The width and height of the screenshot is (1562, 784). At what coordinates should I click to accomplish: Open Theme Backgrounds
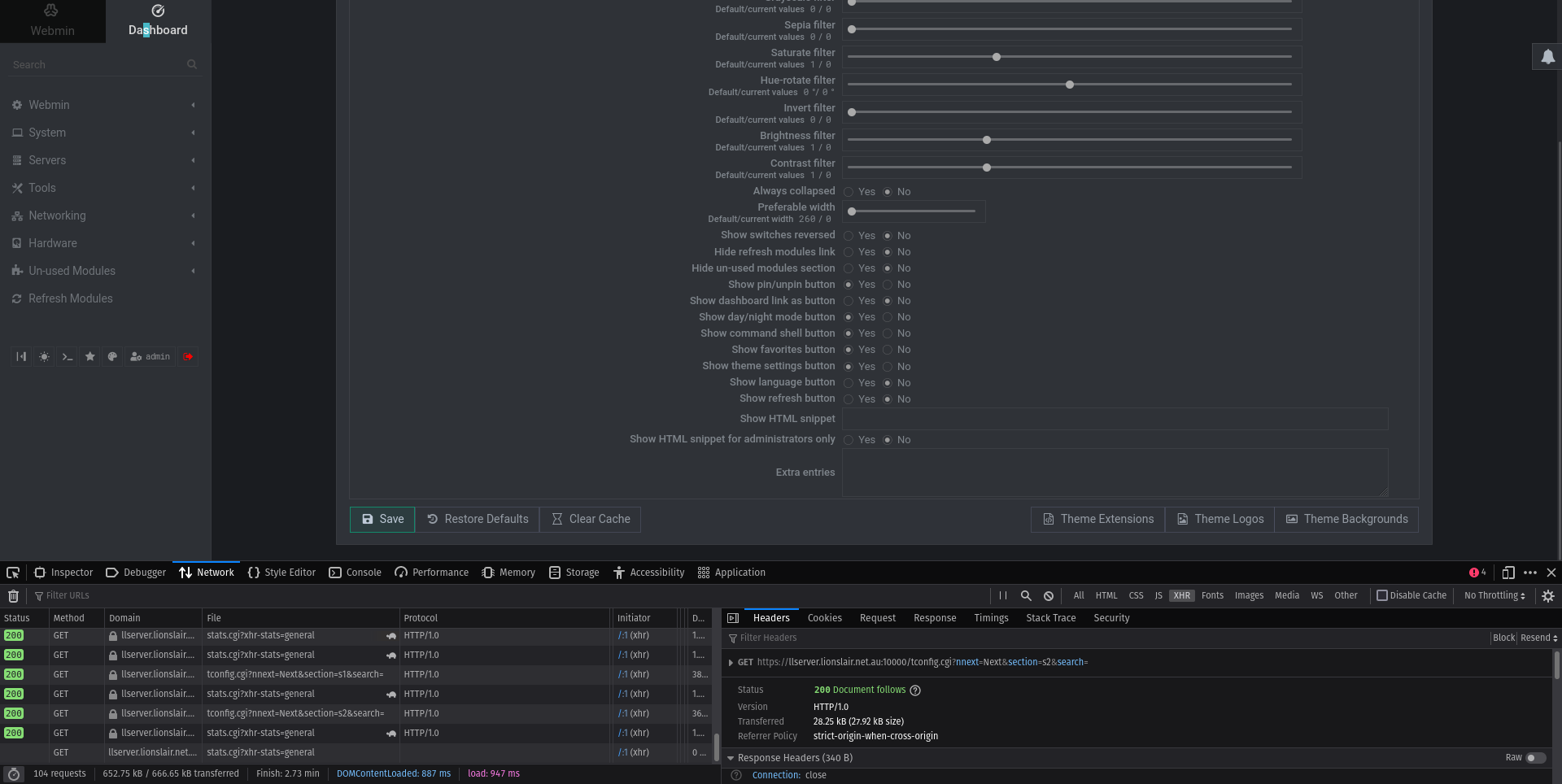tap(1346, 519)
